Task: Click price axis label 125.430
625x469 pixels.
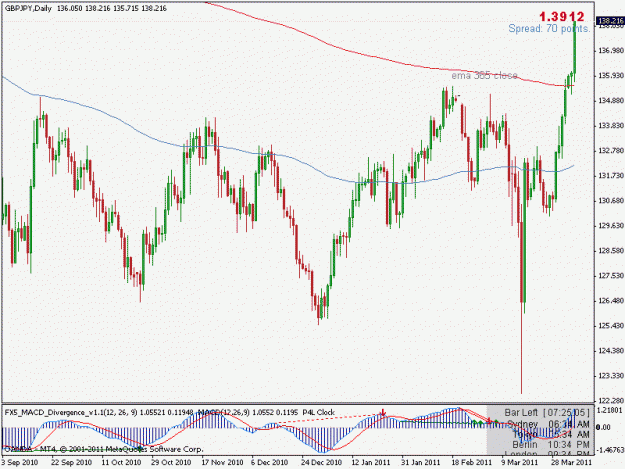Action: [611, 326]
